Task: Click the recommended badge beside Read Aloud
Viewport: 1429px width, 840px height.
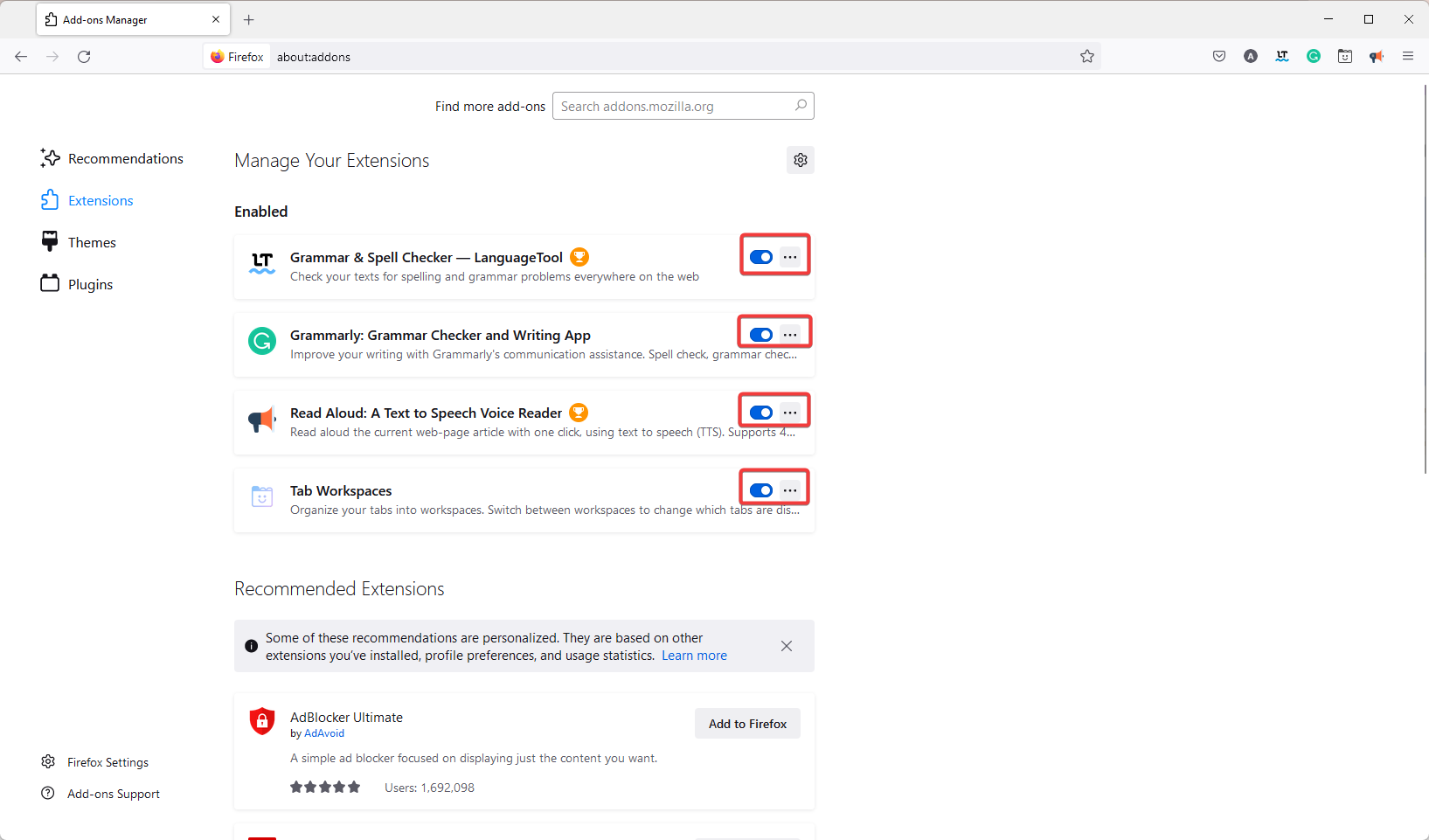Action: point(579,413)
